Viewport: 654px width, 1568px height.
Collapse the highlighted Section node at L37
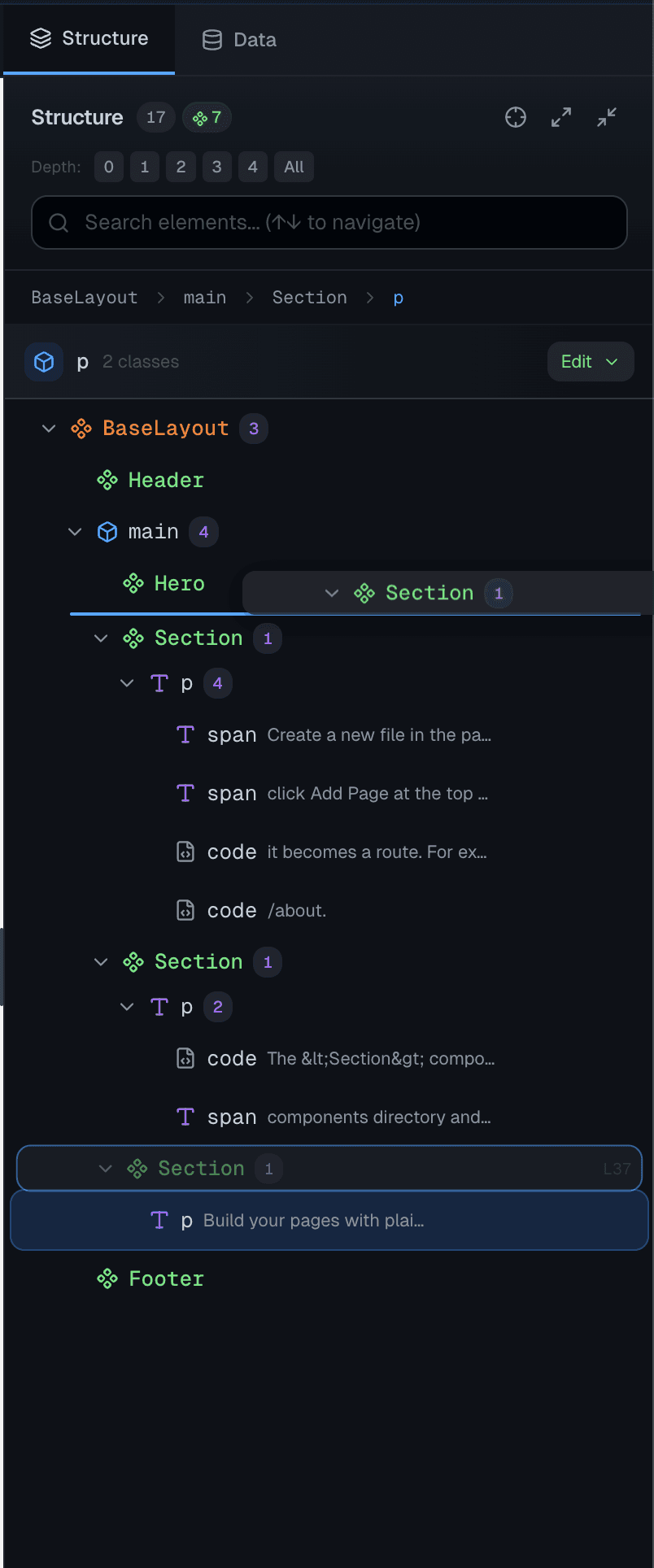point(105,1168)
